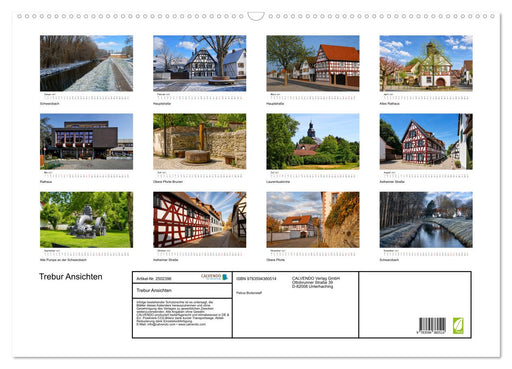Click the calendar hanger hook at the top center
The width and height of the screenshot is (512, 369).
click(x=256, y=16)
